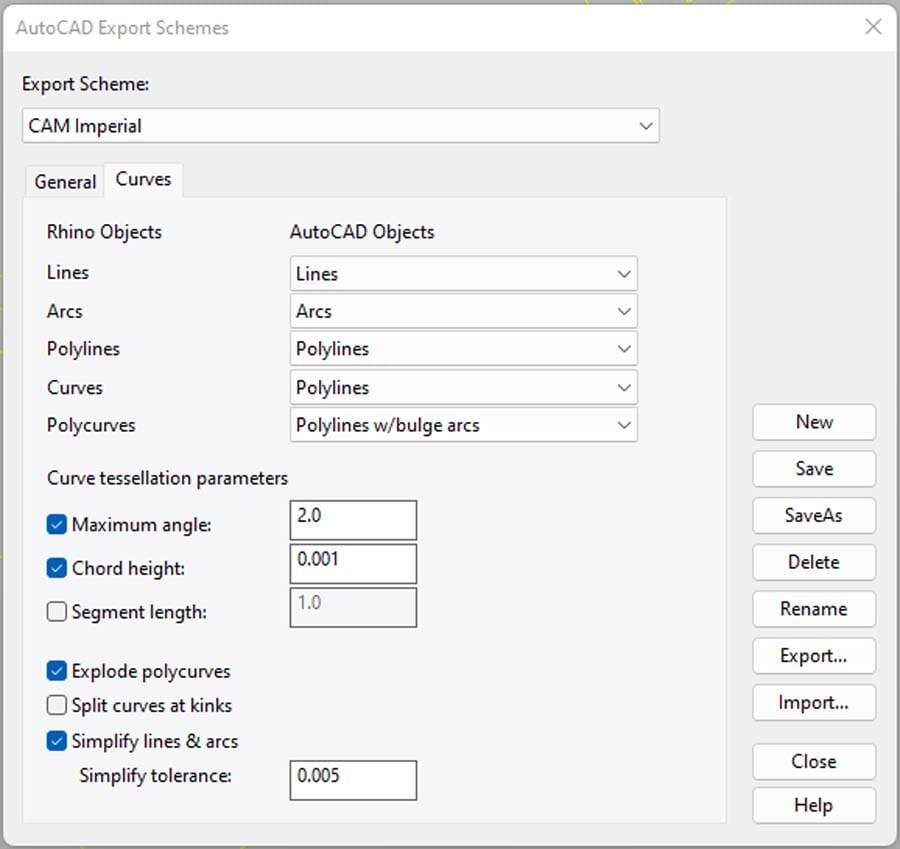
Task: Disable Simplify lines & arcs
Action: 55,740
